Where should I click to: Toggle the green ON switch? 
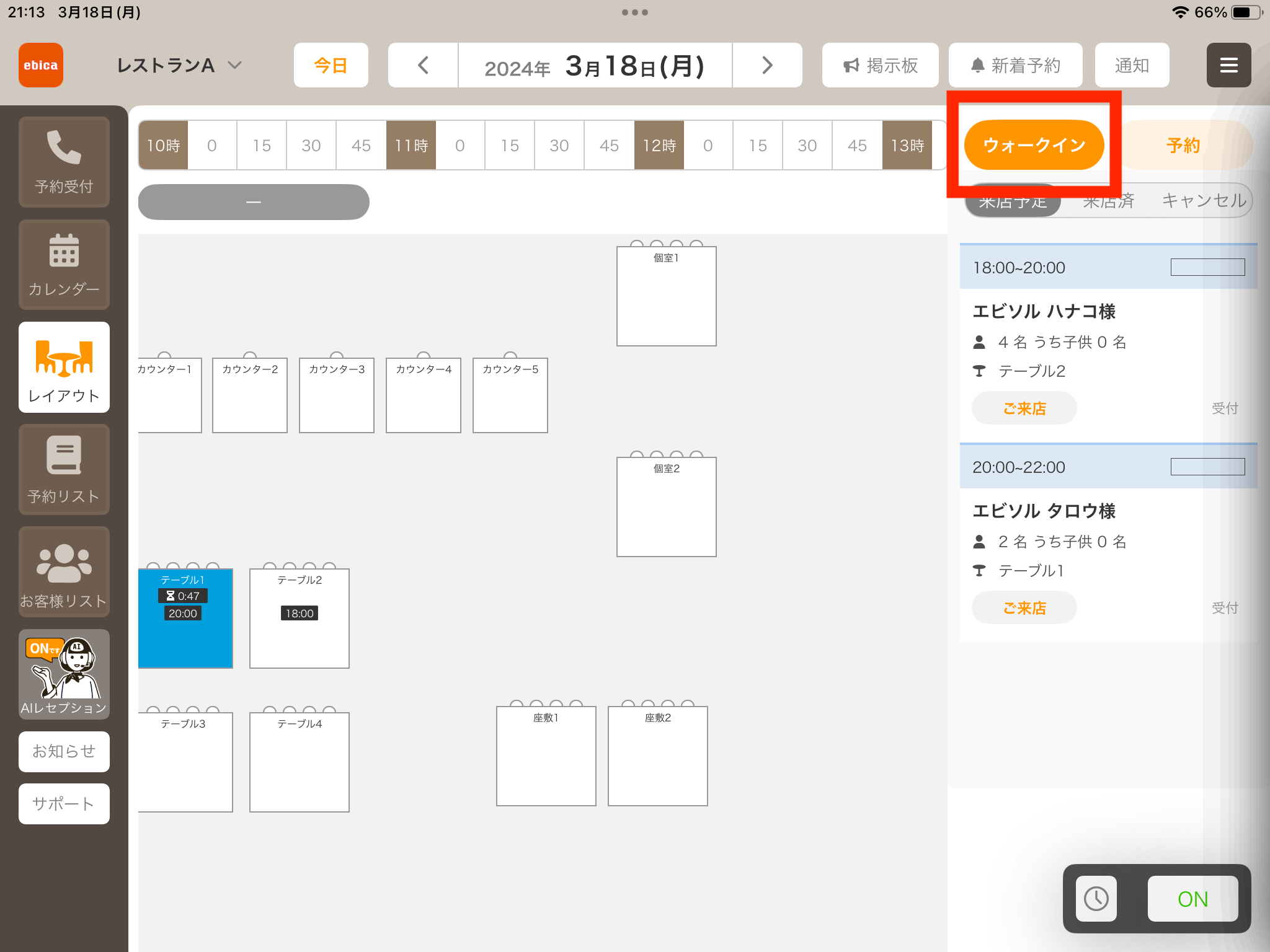(x=1192, y=899)
